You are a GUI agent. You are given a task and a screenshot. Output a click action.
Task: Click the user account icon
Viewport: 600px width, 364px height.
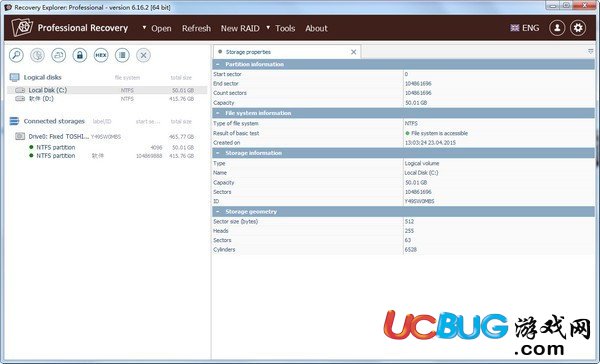pyautogui.click(x=557, y=28)
